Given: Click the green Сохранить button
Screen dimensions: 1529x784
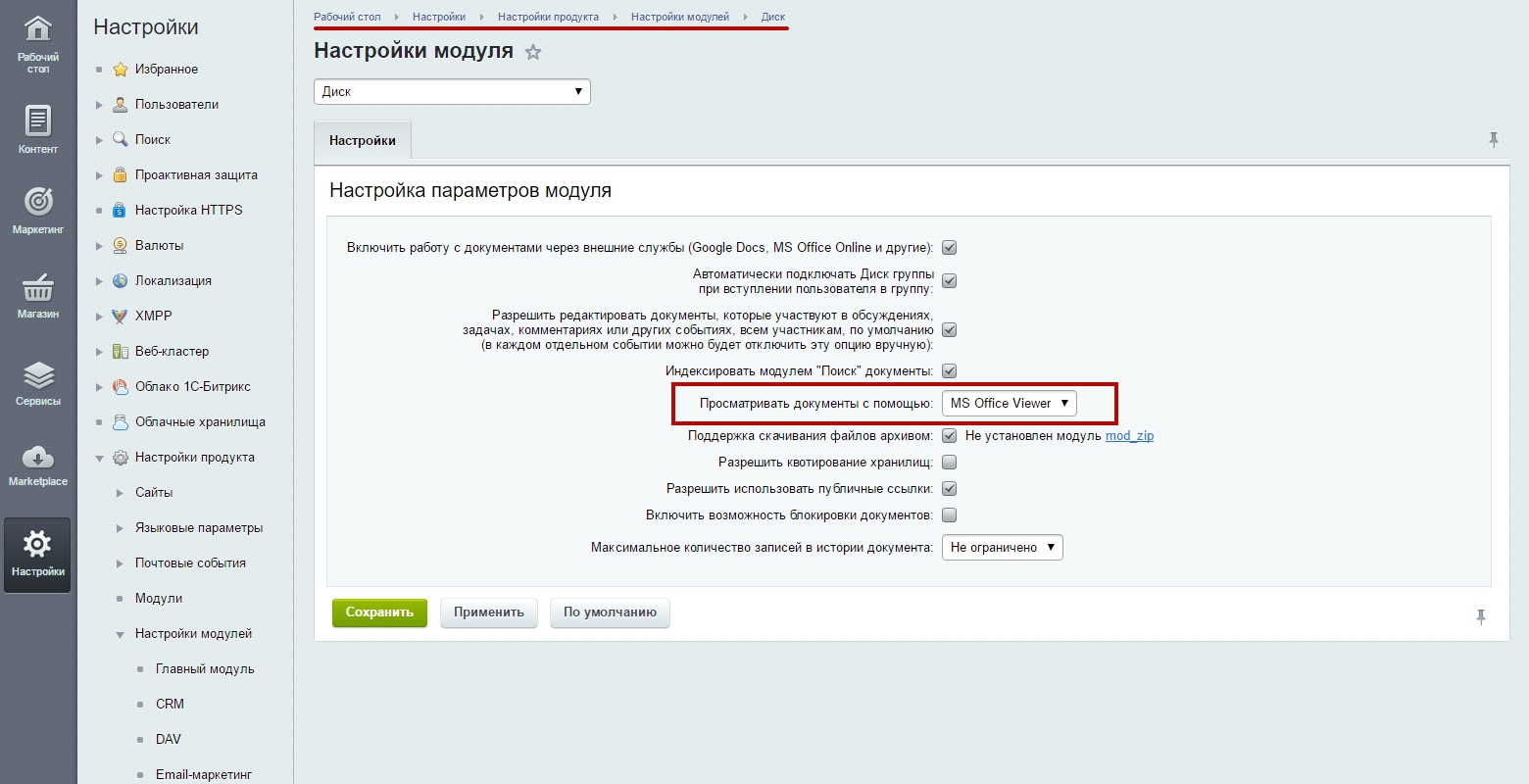Looking at the screenshot, I should [379, 612].
